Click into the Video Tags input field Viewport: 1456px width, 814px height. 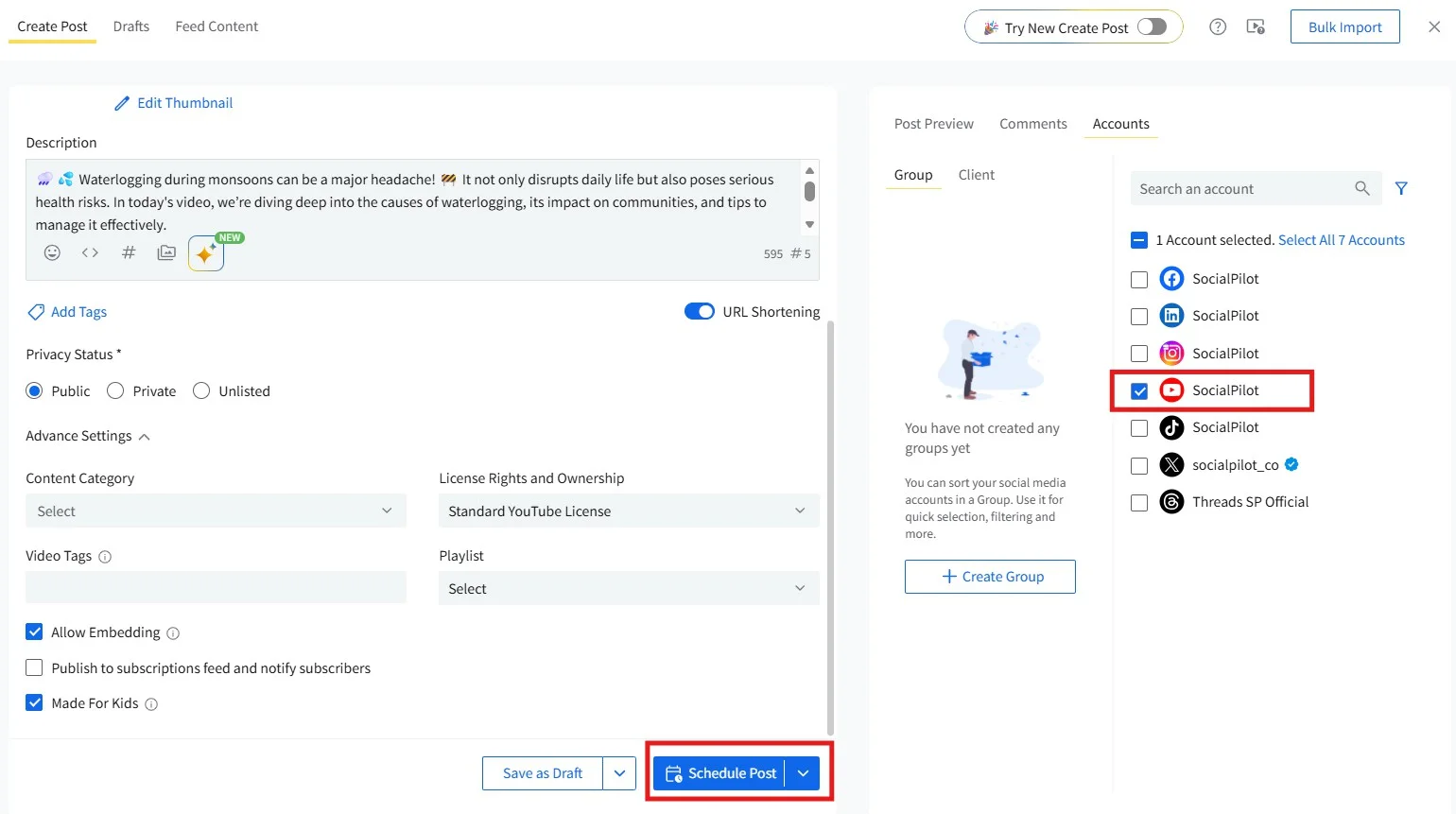[x=216, y=587]
